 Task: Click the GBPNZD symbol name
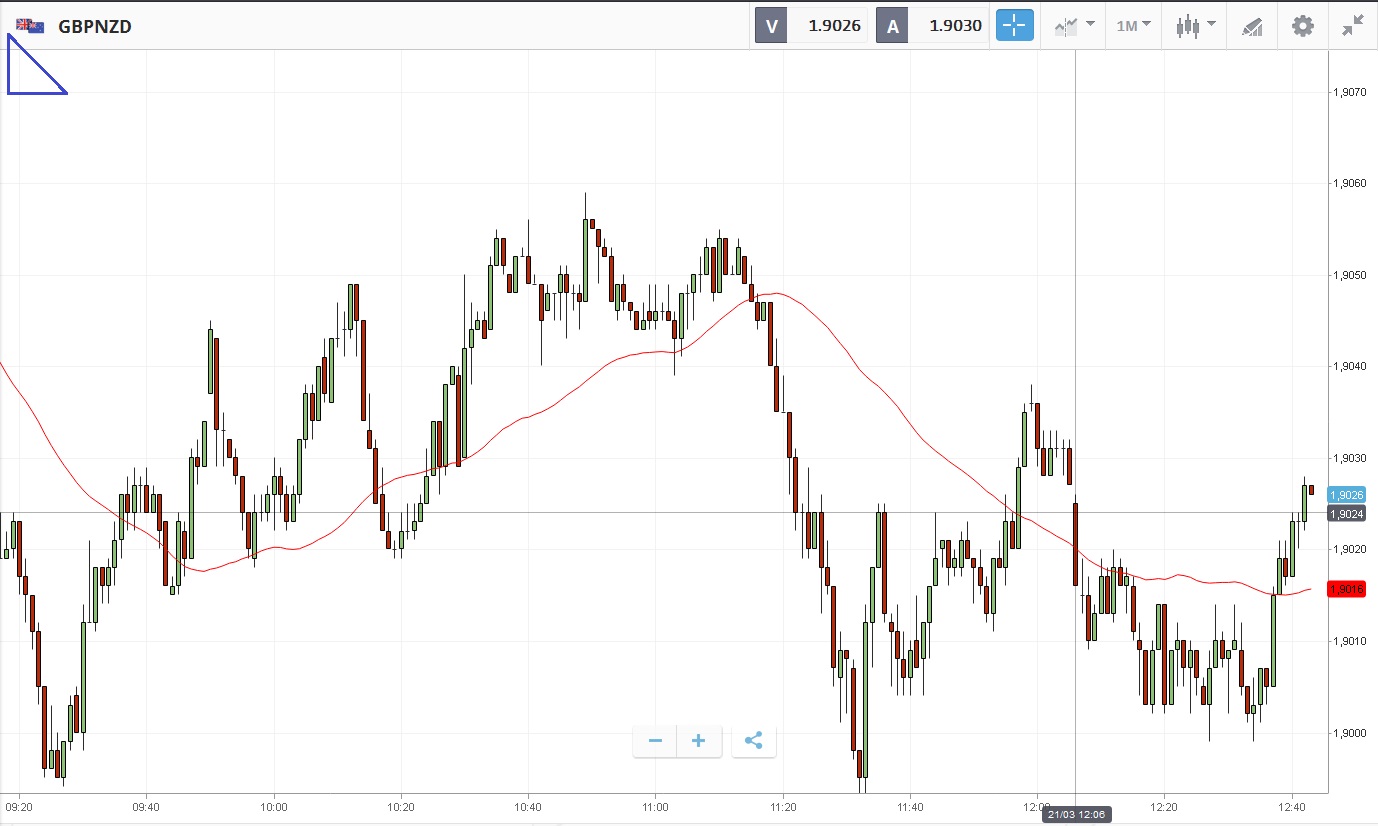(x=95, y=26)
